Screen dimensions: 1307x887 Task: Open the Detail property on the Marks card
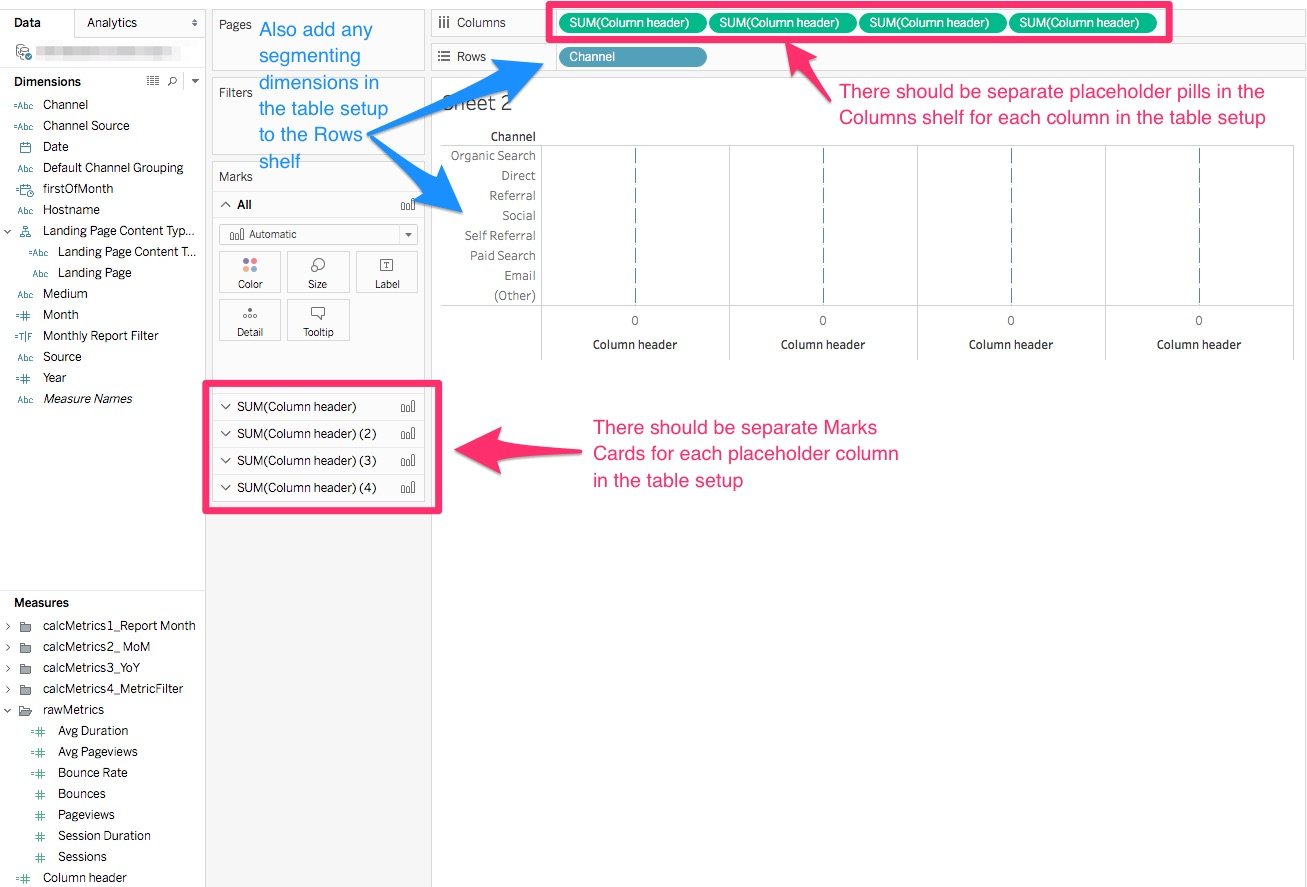[x=249, y=320]
